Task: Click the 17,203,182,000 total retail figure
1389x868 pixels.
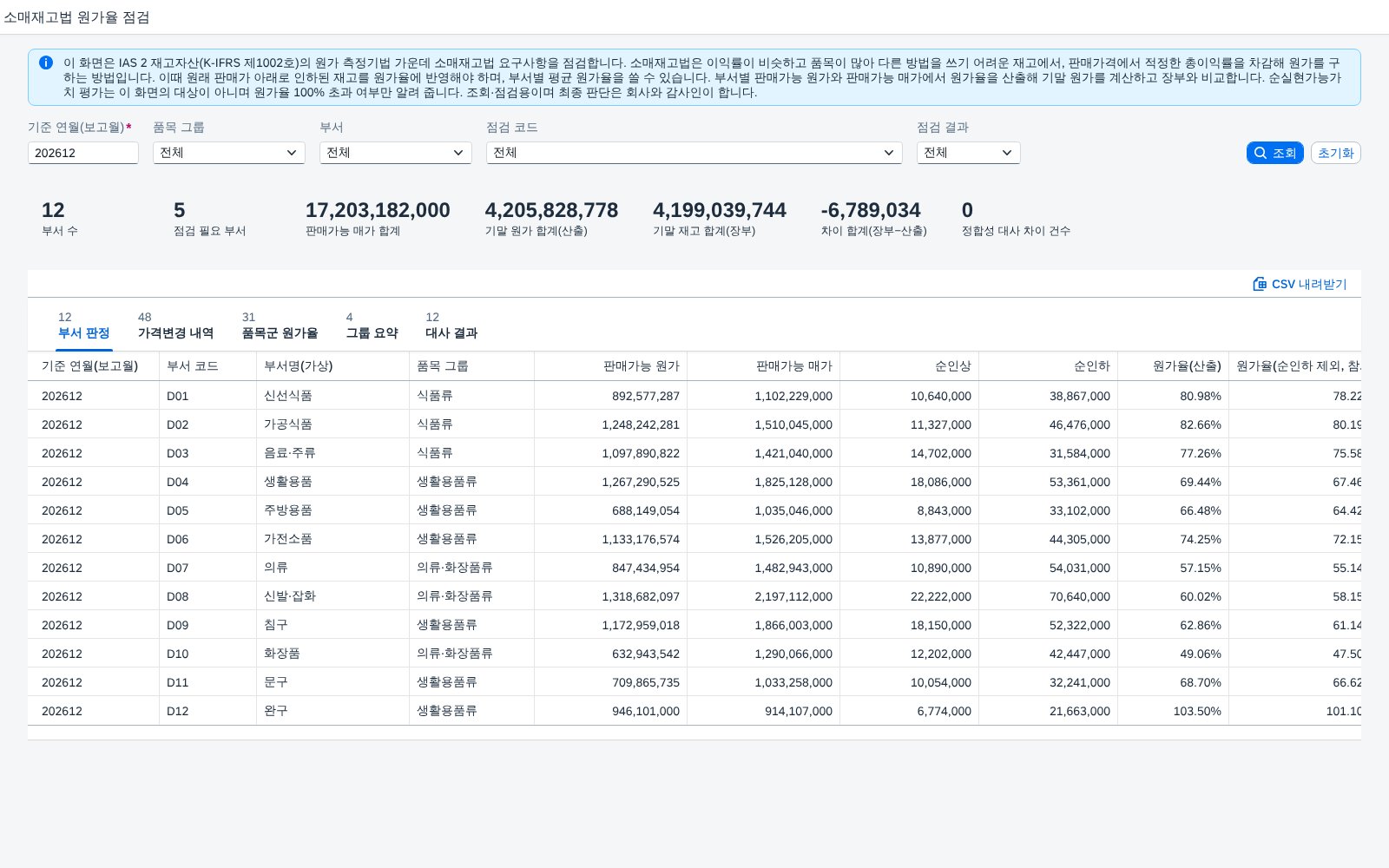Action: (378, 210)
